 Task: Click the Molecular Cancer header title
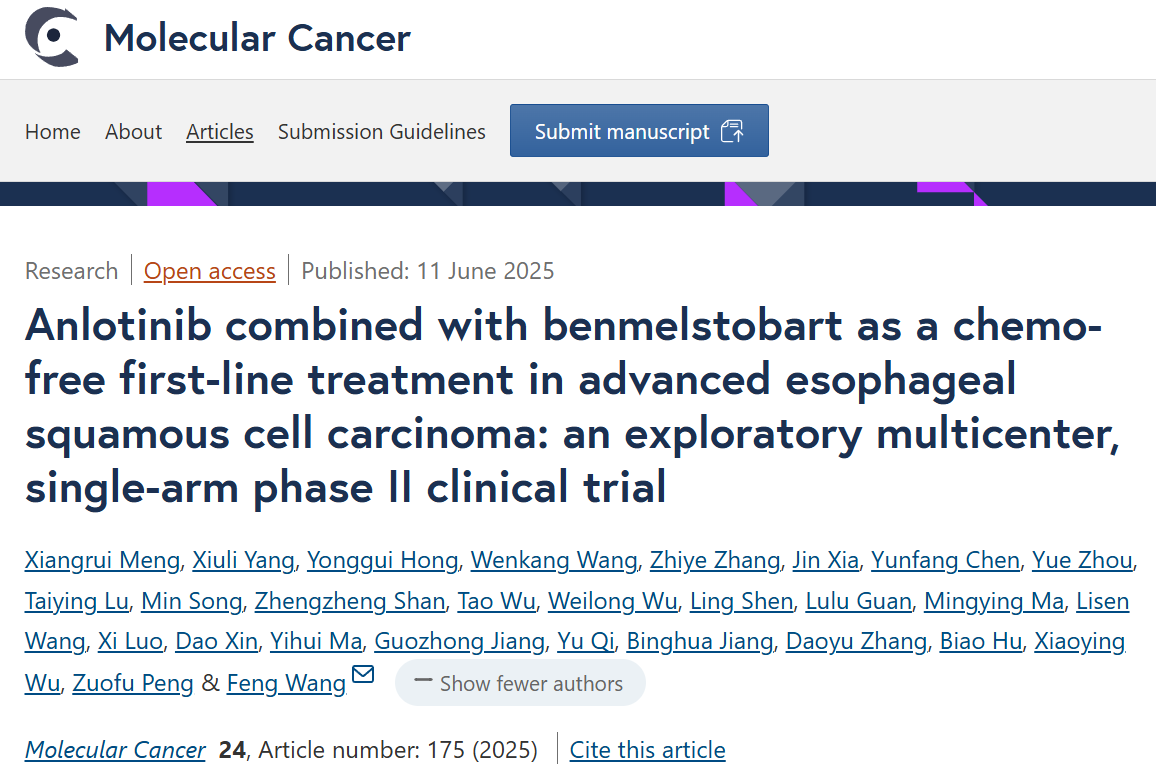pos(257,38)
